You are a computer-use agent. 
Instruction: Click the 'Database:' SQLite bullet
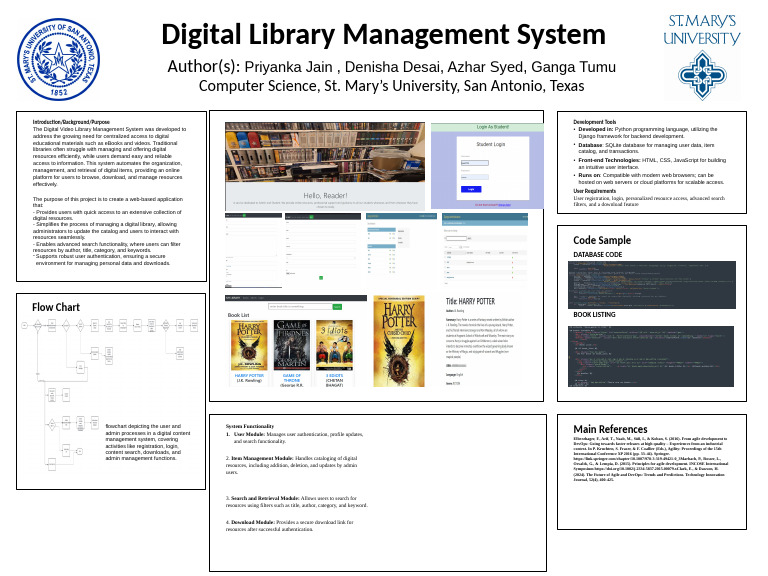(x=646, y=148)
